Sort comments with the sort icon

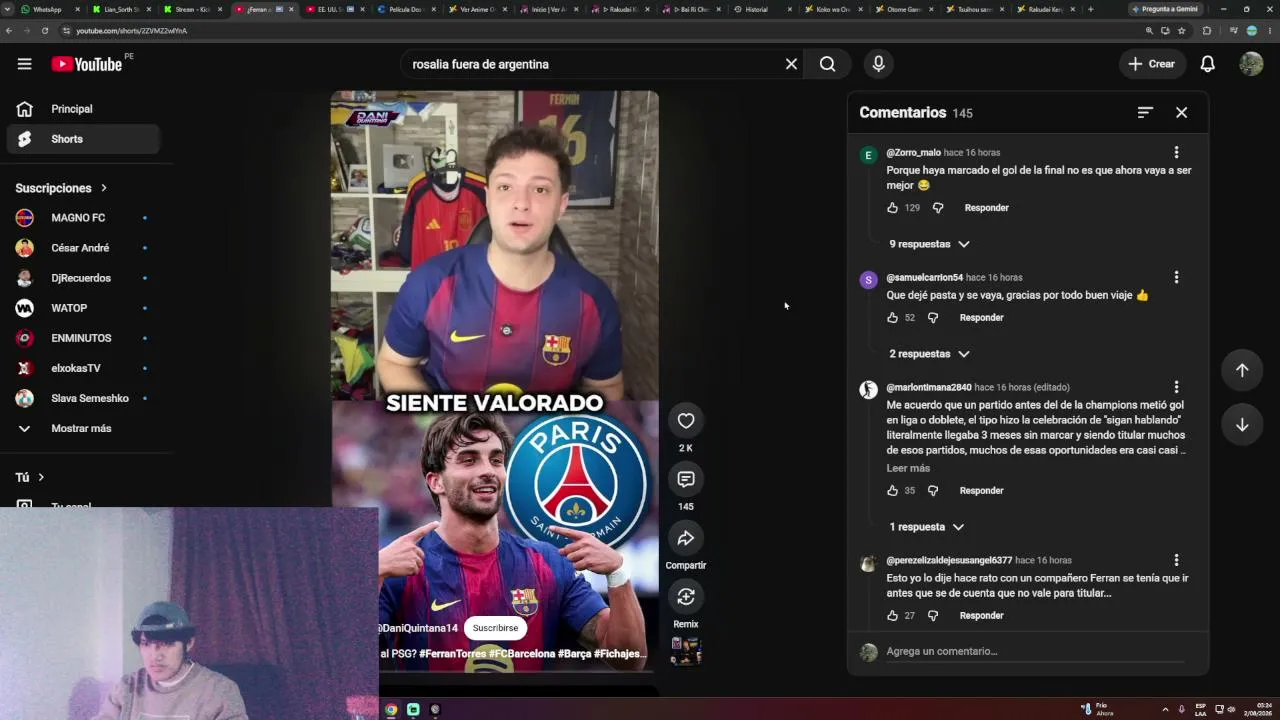click(x=1145, y=113)
